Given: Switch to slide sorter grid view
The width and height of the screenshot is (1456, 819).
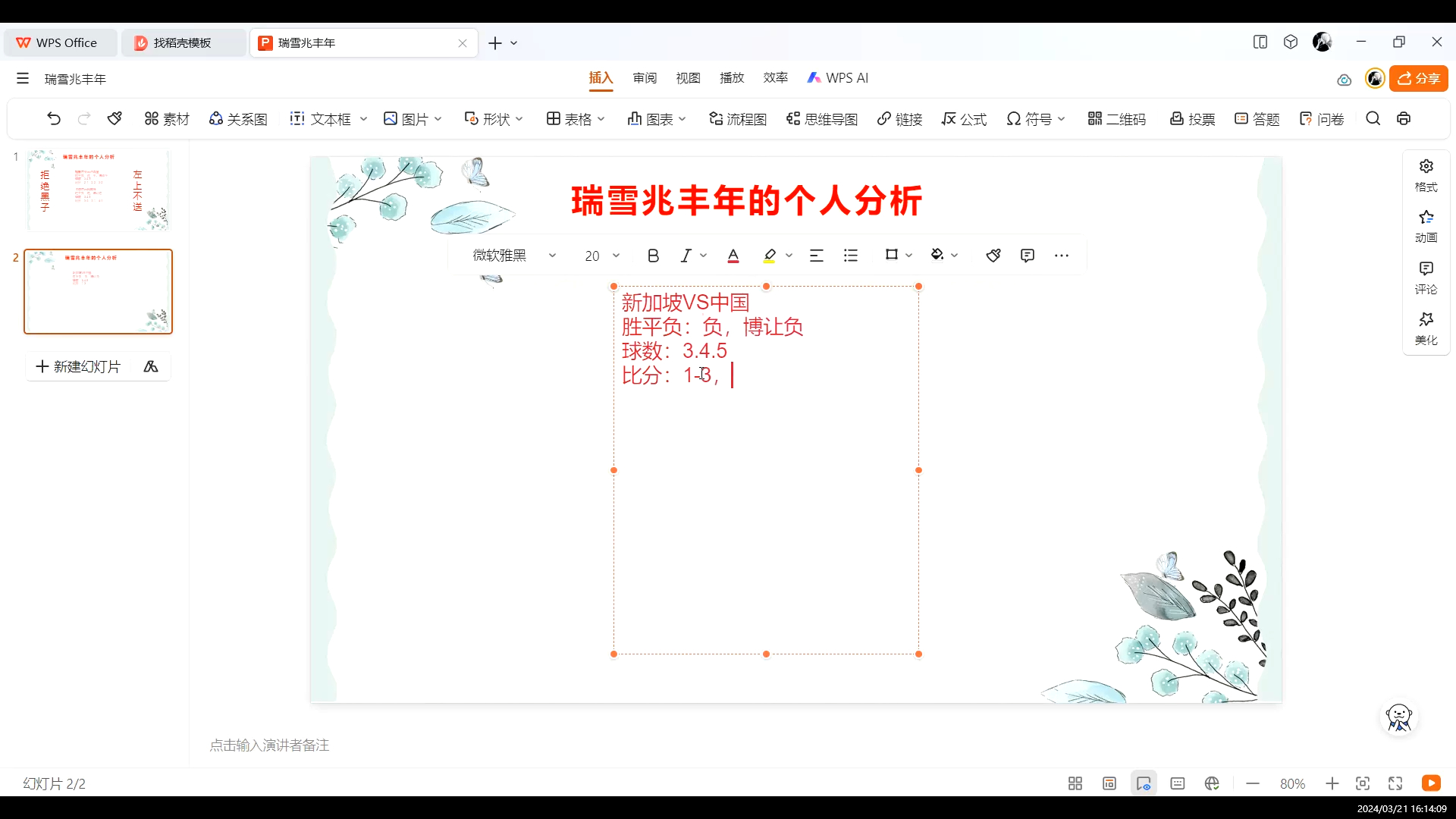Looking at the screenshot, I should click(x=1075, y=783).
